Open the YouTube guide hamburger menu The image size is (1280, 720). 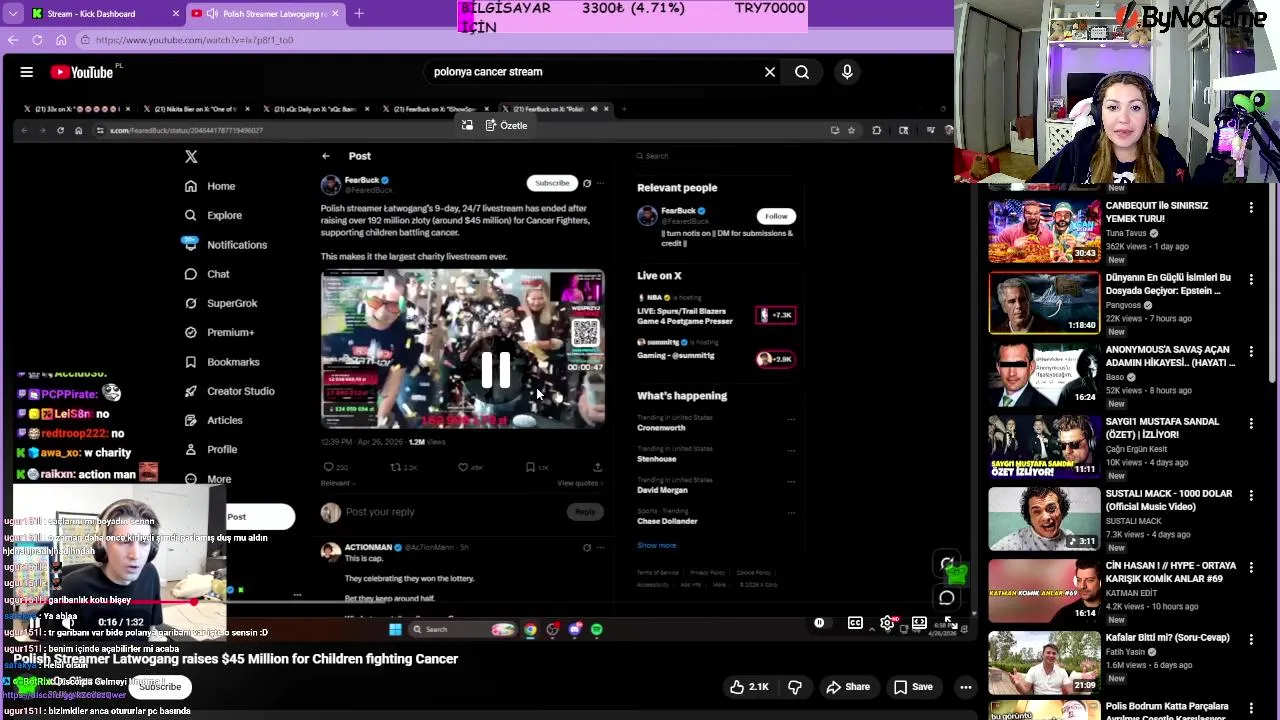[x=27, y=72]
